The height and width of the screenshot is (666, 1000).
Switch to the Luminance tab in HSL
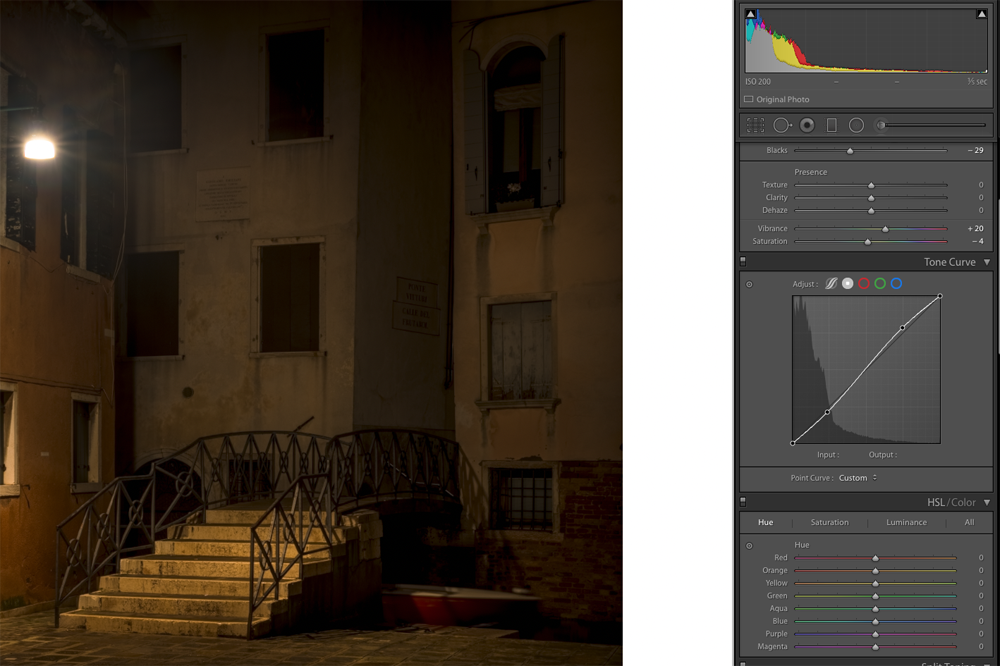(906, 522)
